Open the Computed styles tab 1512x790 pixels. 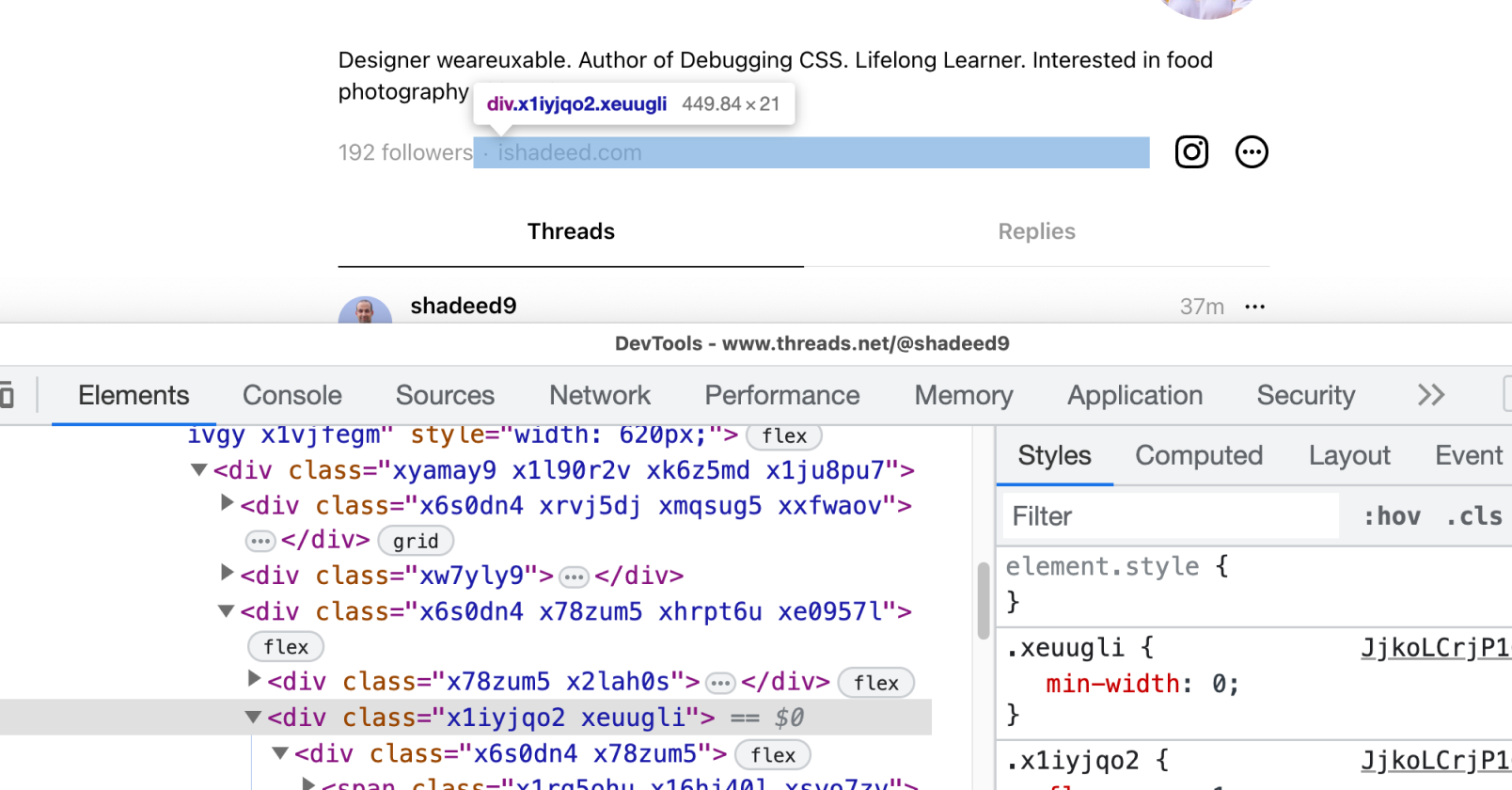1198,455
